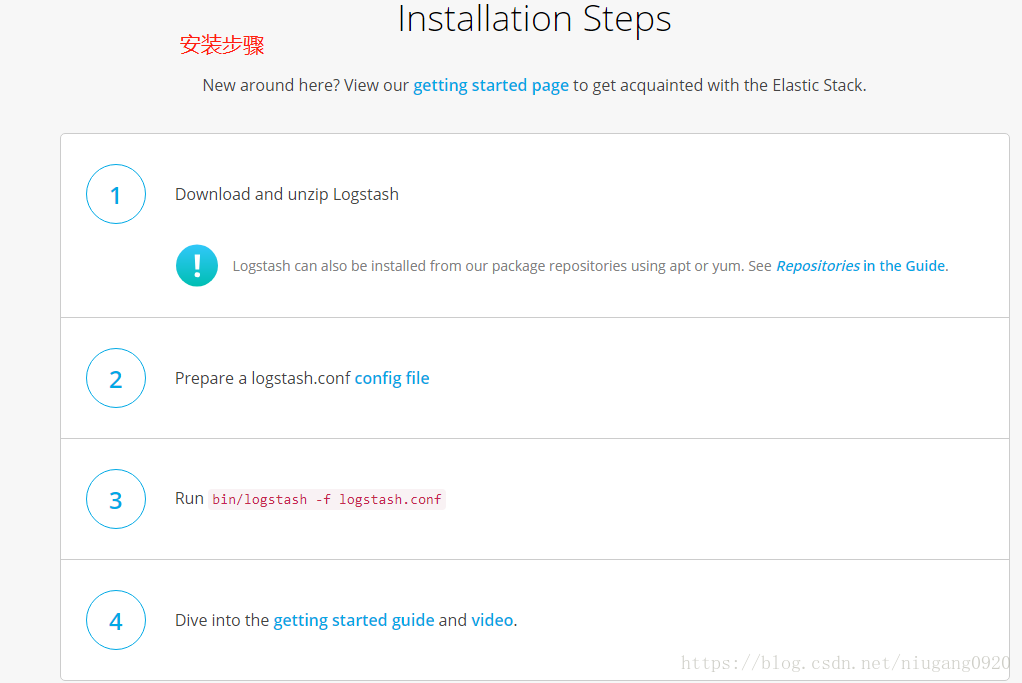Open the getting started page link

tap(491, 85)
